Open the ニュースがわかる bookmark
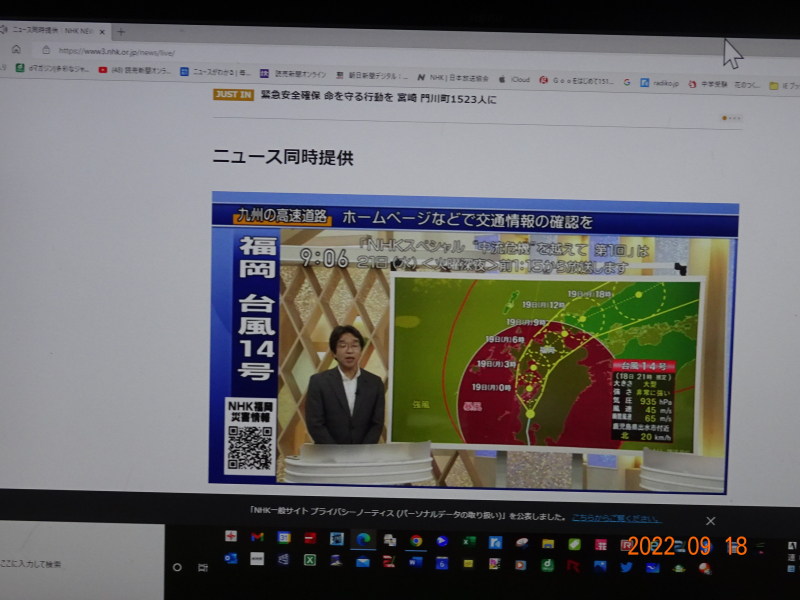 [215, 72]
